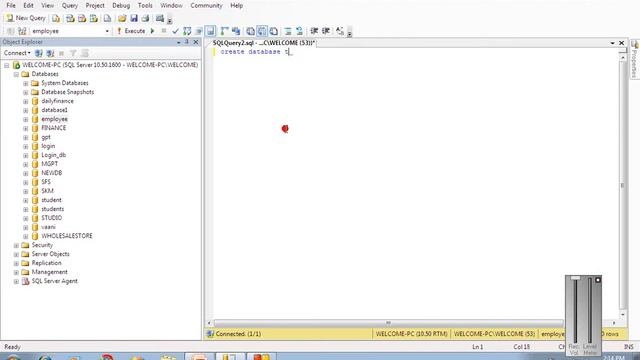
Task: Collapse the Databases folder
Action: (16, 74)
